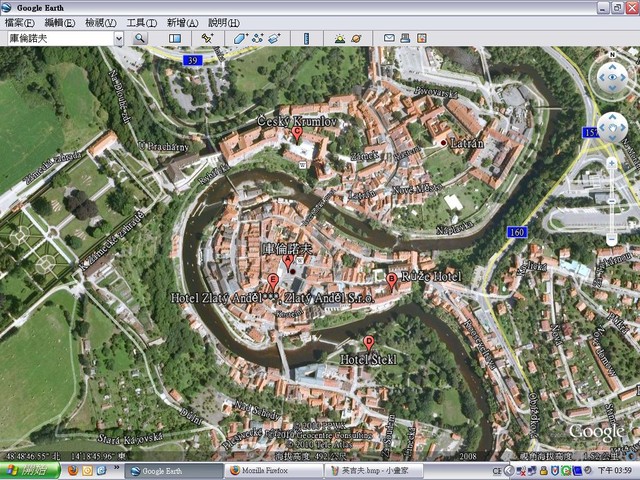Select the add image overlay tool
The height and width of the screenshot is (480, 640).
pos(274,38)
